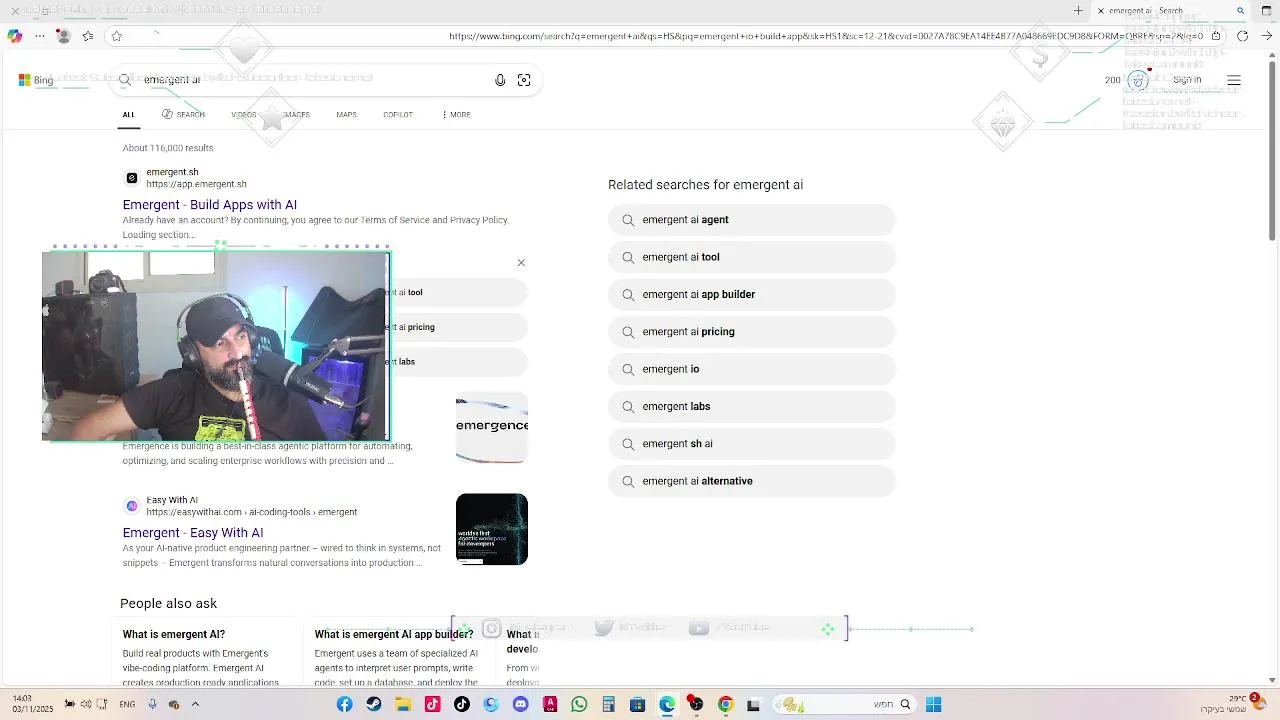1280x720 pixels.
Task: Click 'About 116,000 results' text
Action: [168, 148]
